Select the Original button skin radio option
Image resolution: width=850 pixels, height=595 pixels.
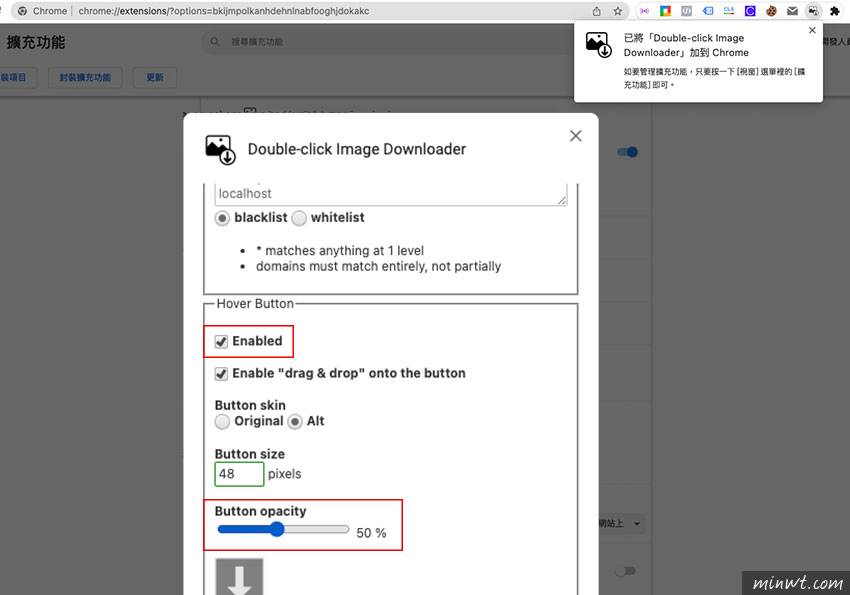(x=222, y=421)
